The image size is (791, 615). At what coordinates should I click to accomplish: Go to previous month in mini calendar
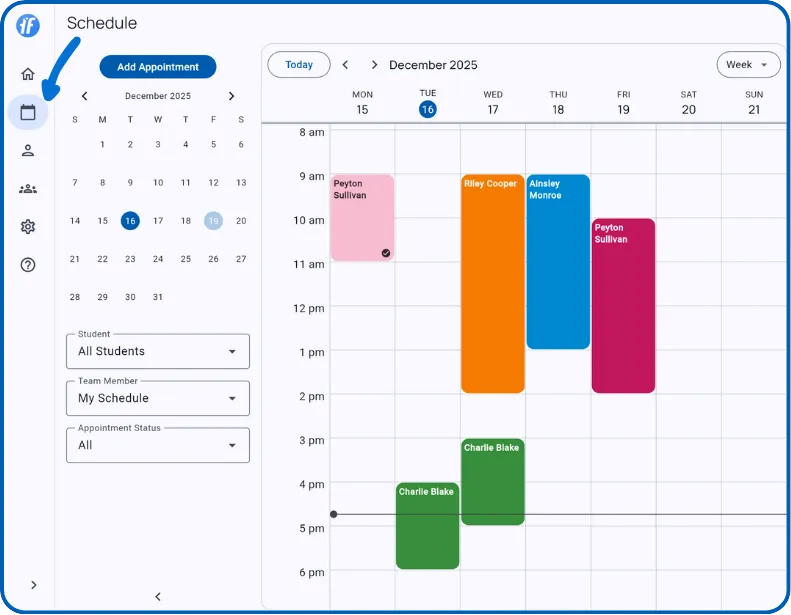pyautogui.click(x=85, y=96)
